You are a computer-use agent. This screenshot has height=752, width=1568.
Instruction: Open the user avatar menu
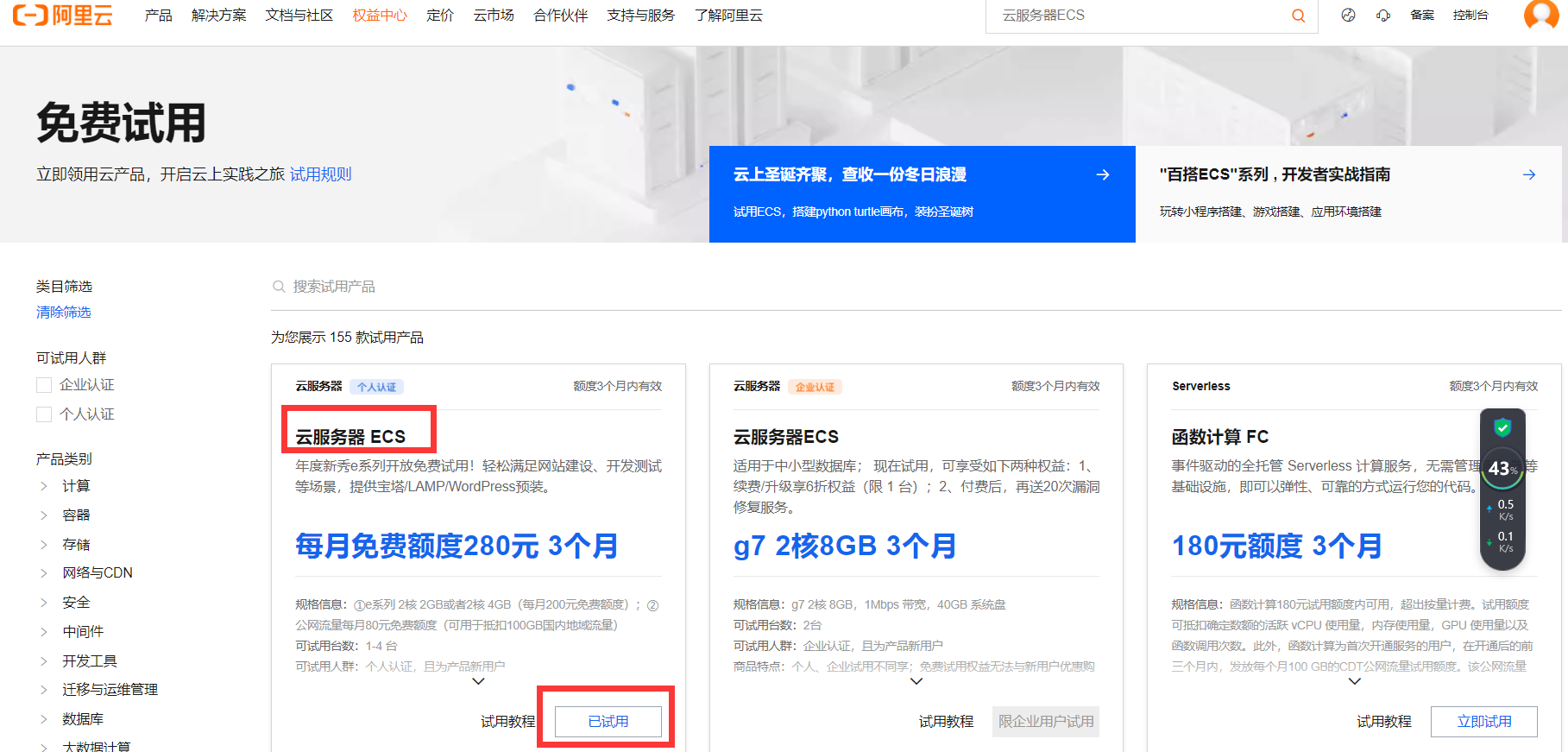click(x=1541, y=15)
